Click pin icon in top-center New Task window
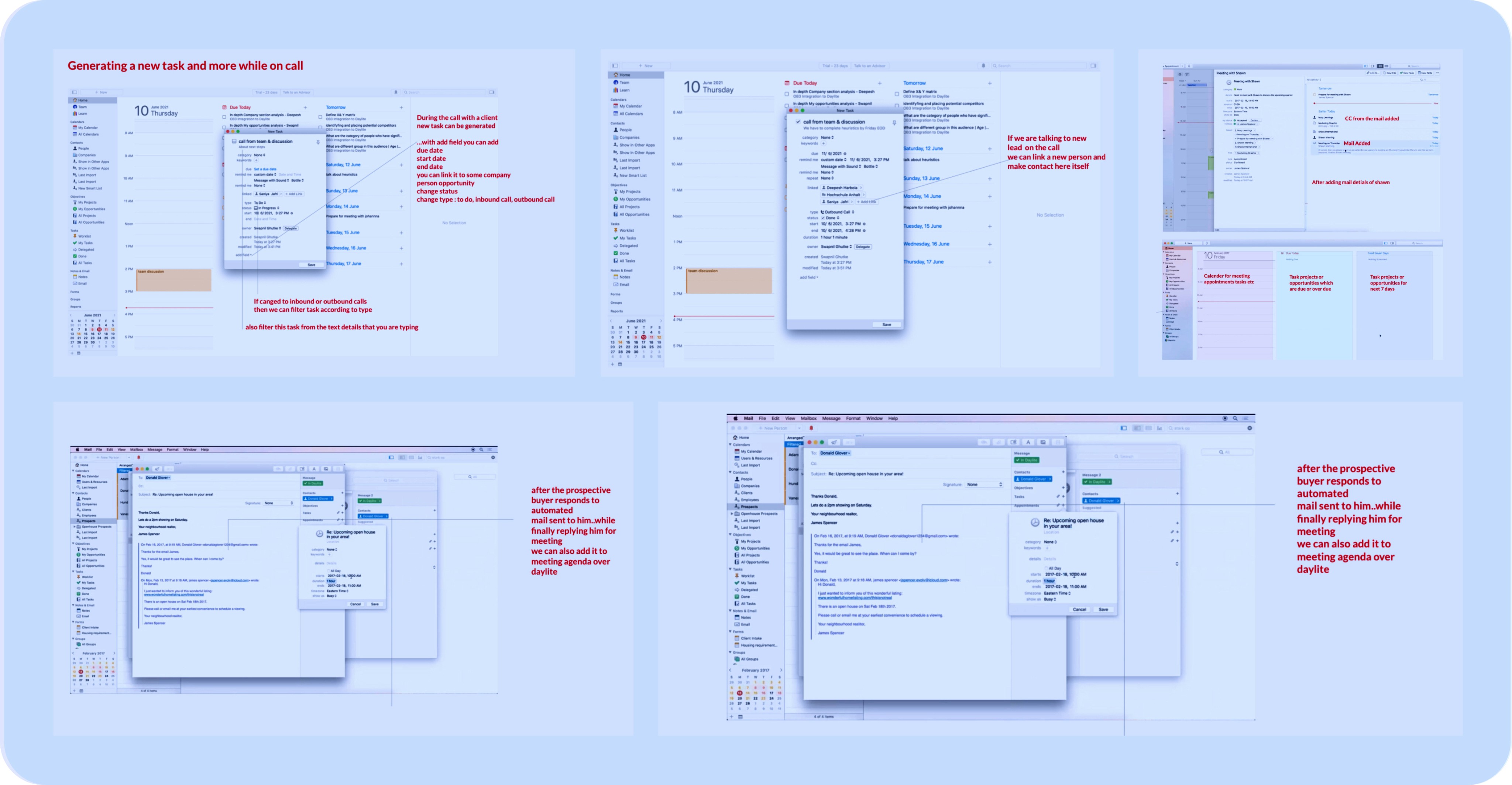The image size is (1512, 785). 894,123
